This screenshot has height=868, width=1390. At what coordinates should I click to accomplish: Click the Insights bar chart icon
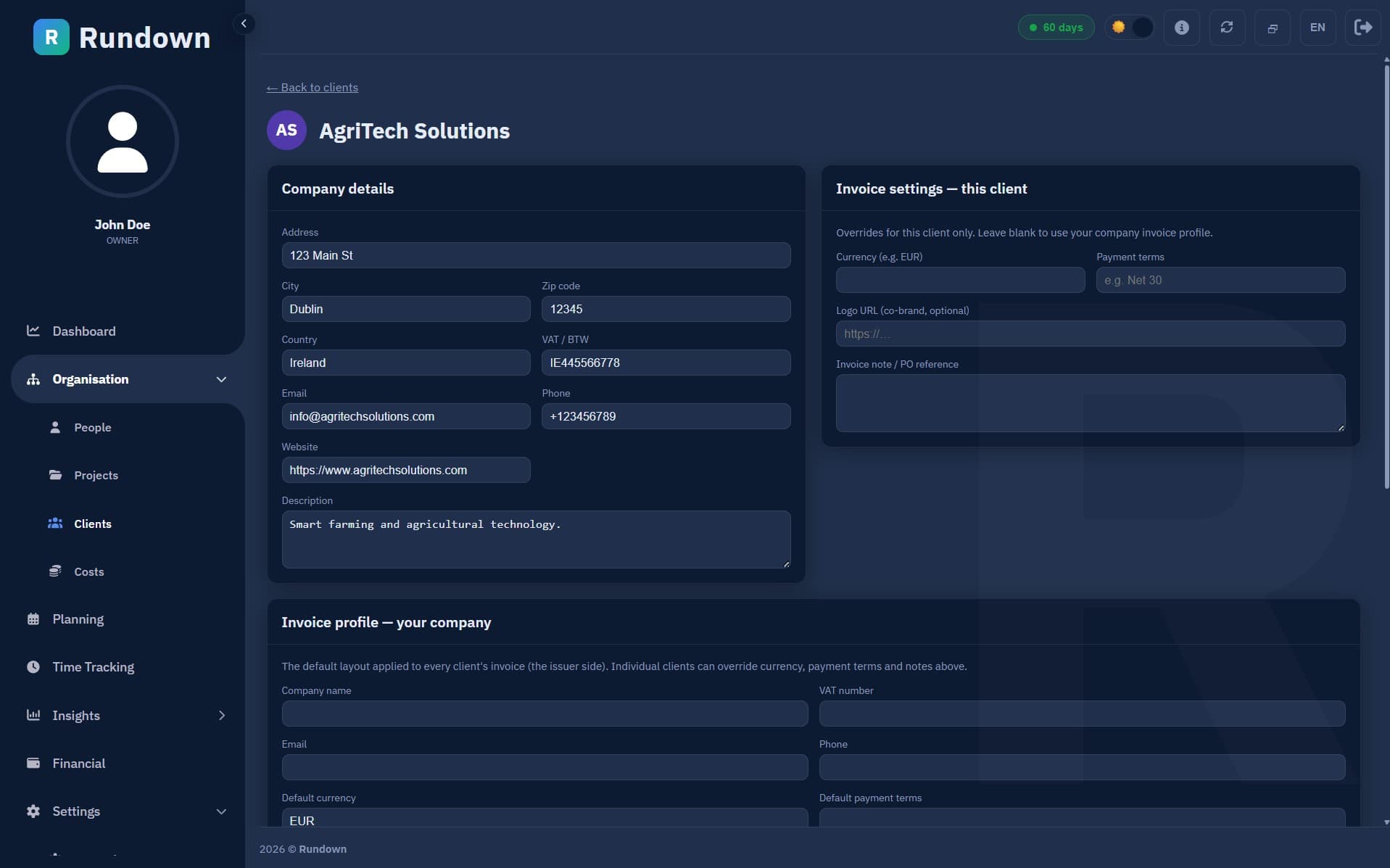click(33, 715)
